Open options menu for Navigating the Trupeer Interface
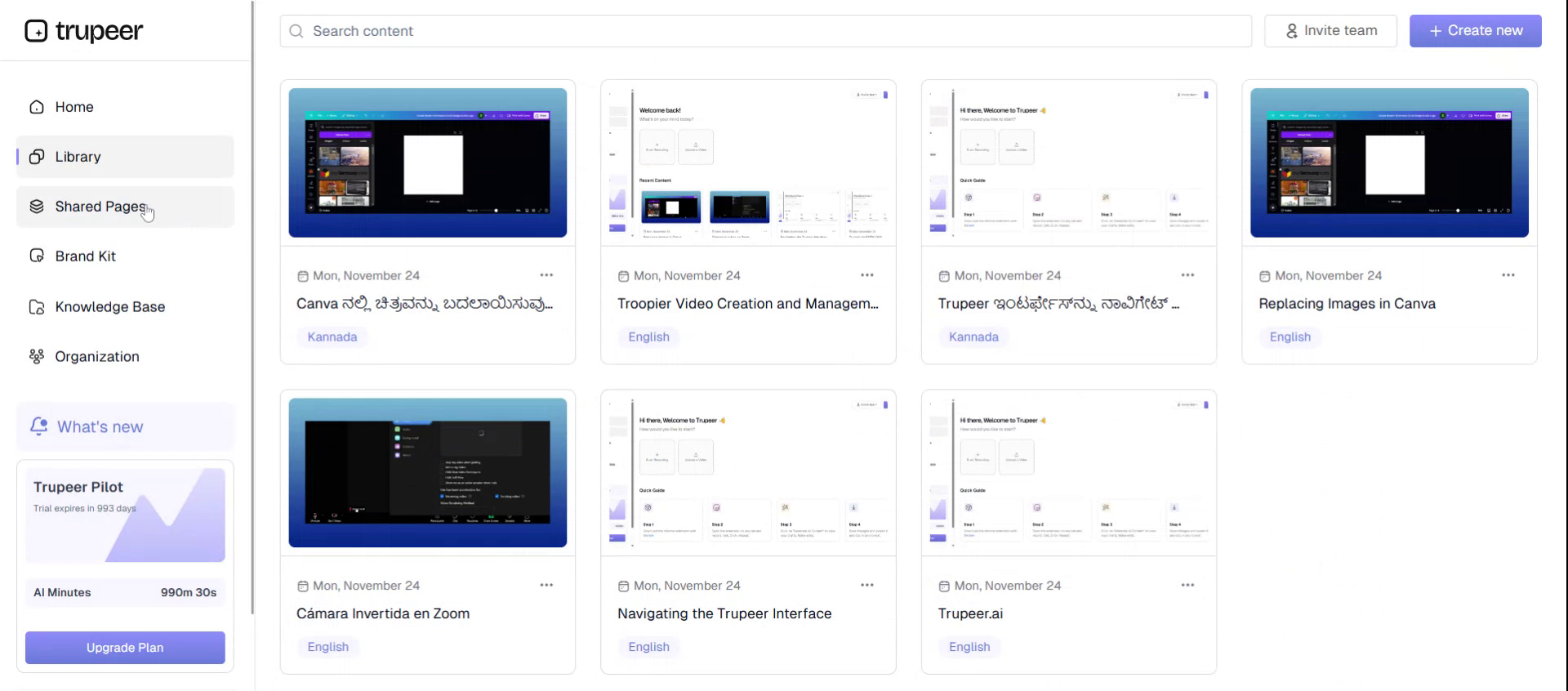Screen dimensions: 1568x691 point(867,585)
